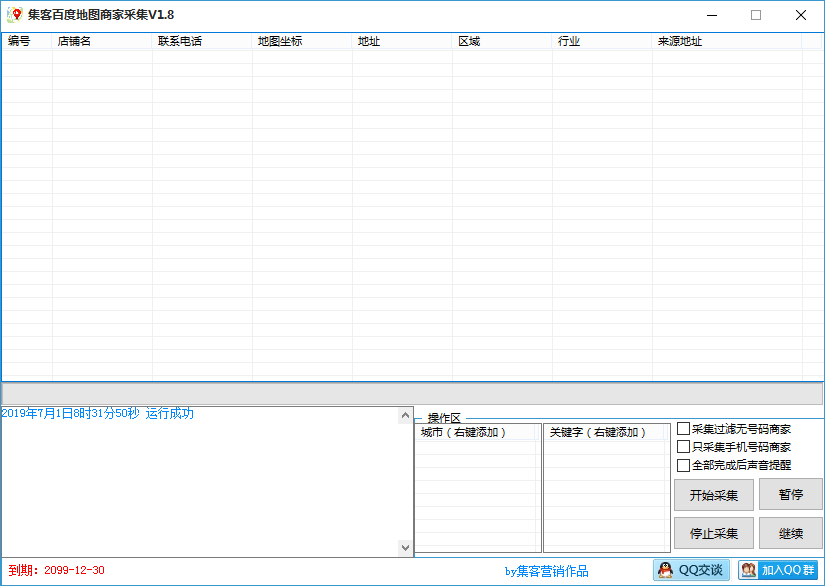Click log scrollbar down arrow
Image resolution: width=825 pixels, height=586 pixels.
tap(405, 548)
